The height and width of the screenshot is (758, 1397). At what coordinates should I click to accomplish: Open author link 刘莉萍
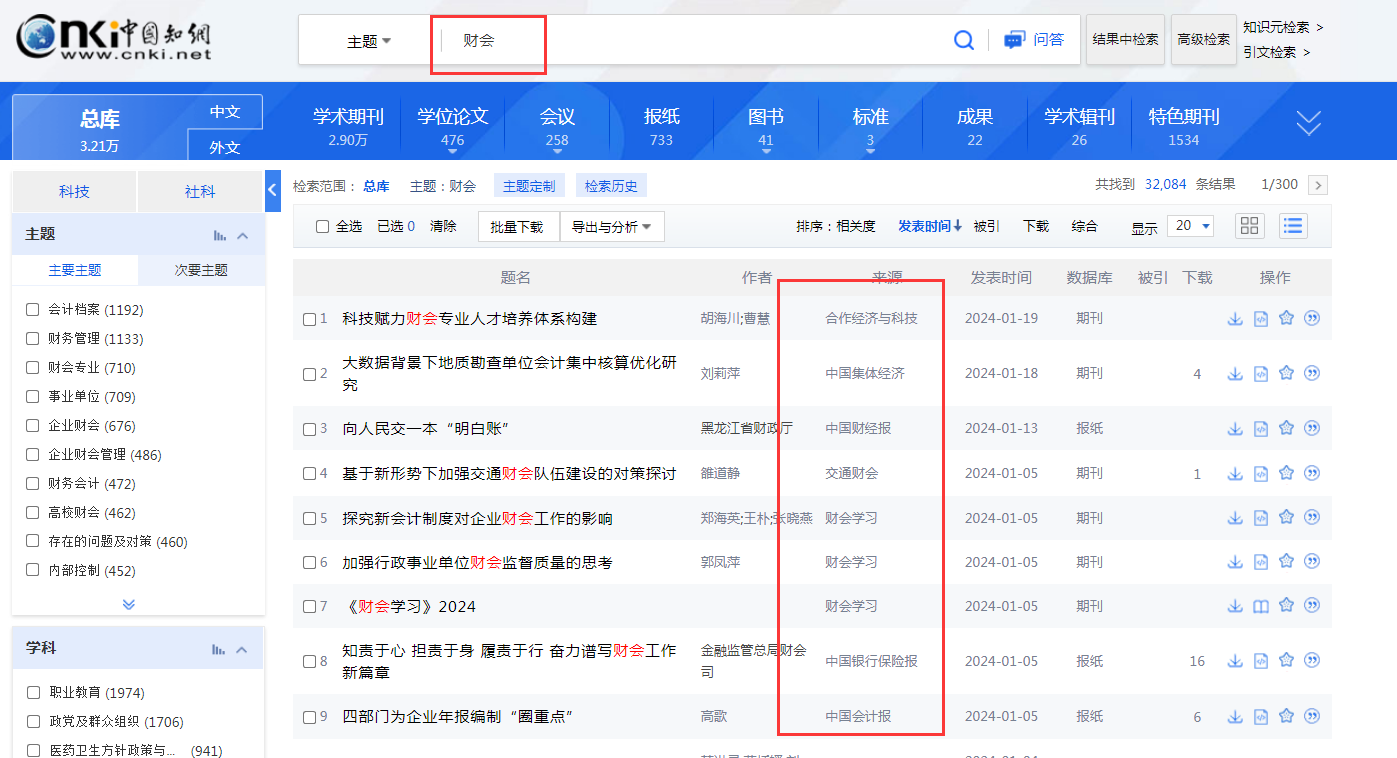[x=720, y=373]
